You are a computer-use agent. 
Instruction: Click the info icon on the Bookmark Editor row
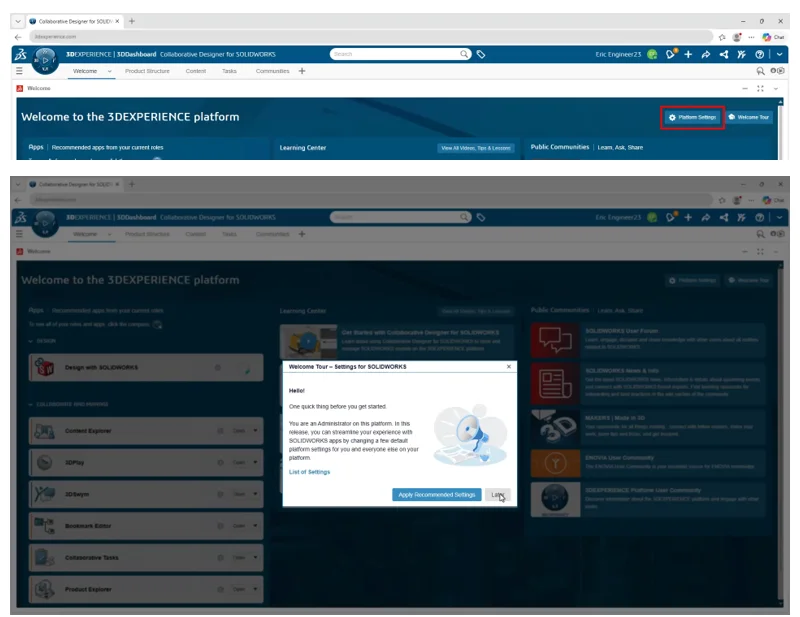click(220, 526)
